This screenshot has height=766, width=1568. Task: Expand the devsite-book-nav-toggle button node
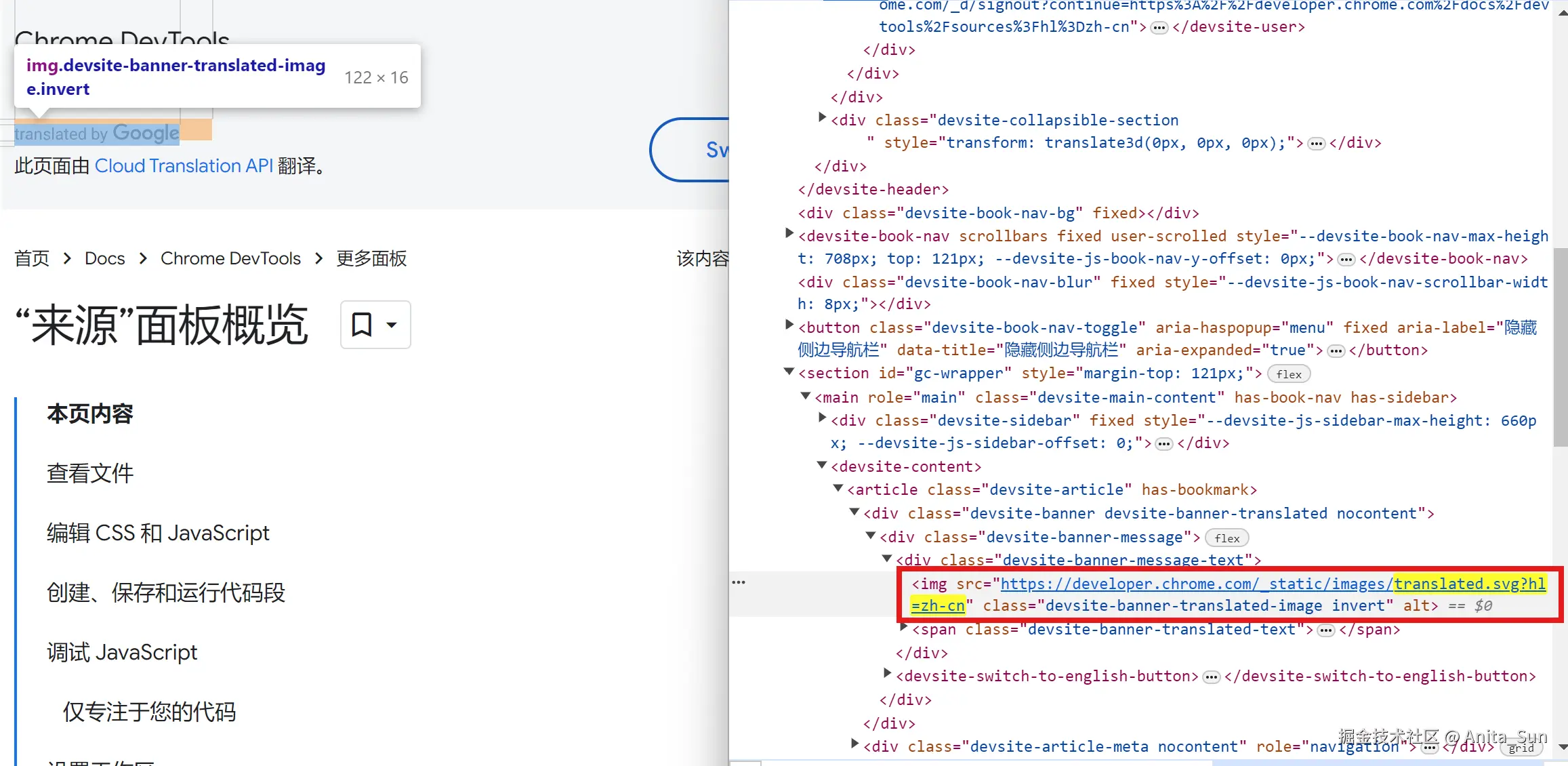coord(789,325)
